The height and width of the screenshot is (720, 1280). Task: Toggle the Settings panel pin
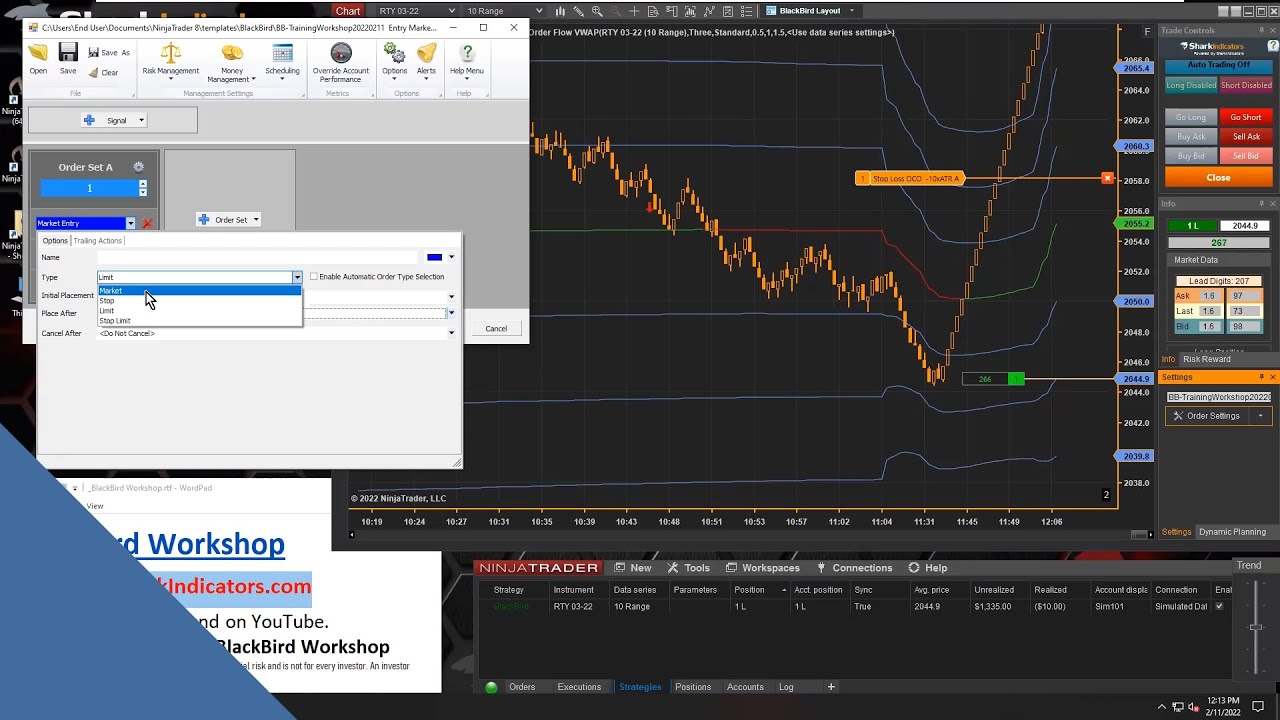click(1260, 377)
